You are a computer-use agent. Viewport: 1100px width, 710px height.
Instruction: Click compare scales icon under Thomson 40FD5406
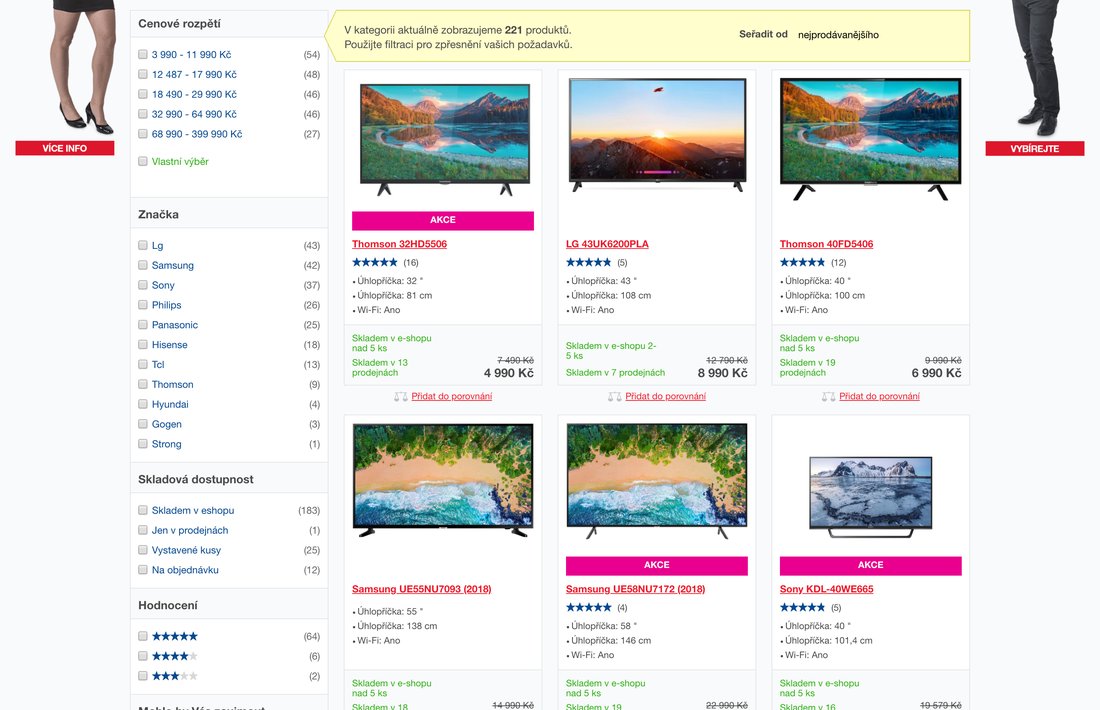[x=829, y=397]
